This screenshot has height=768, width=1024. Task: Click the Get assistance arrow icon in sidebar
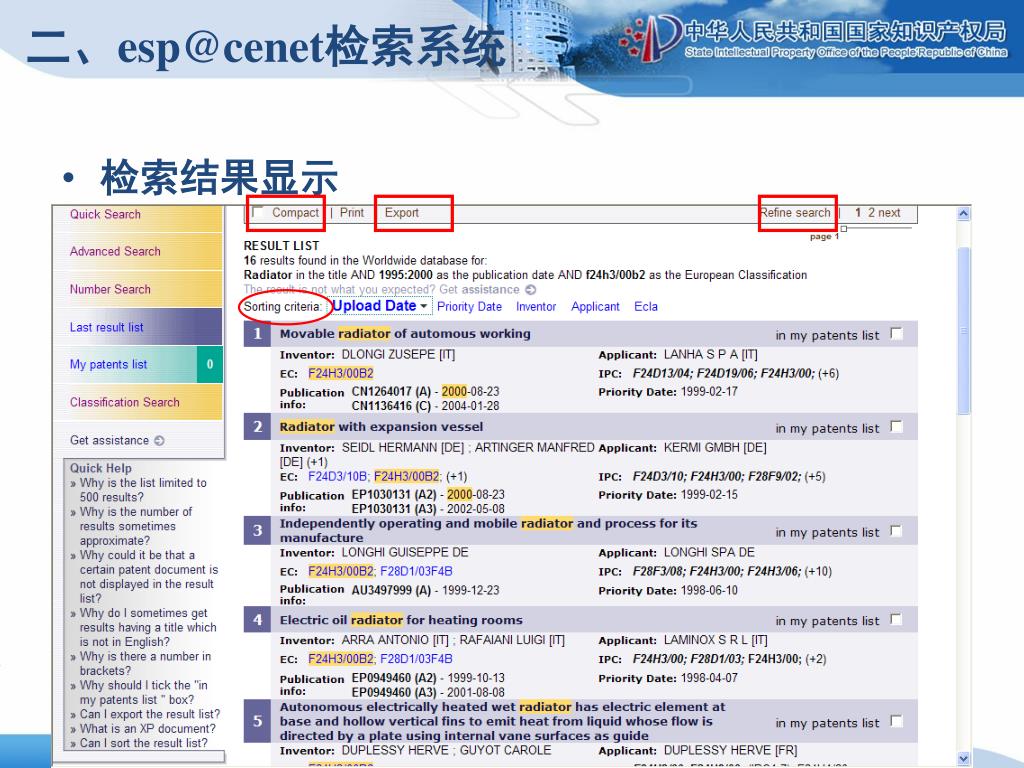(159, 441)
